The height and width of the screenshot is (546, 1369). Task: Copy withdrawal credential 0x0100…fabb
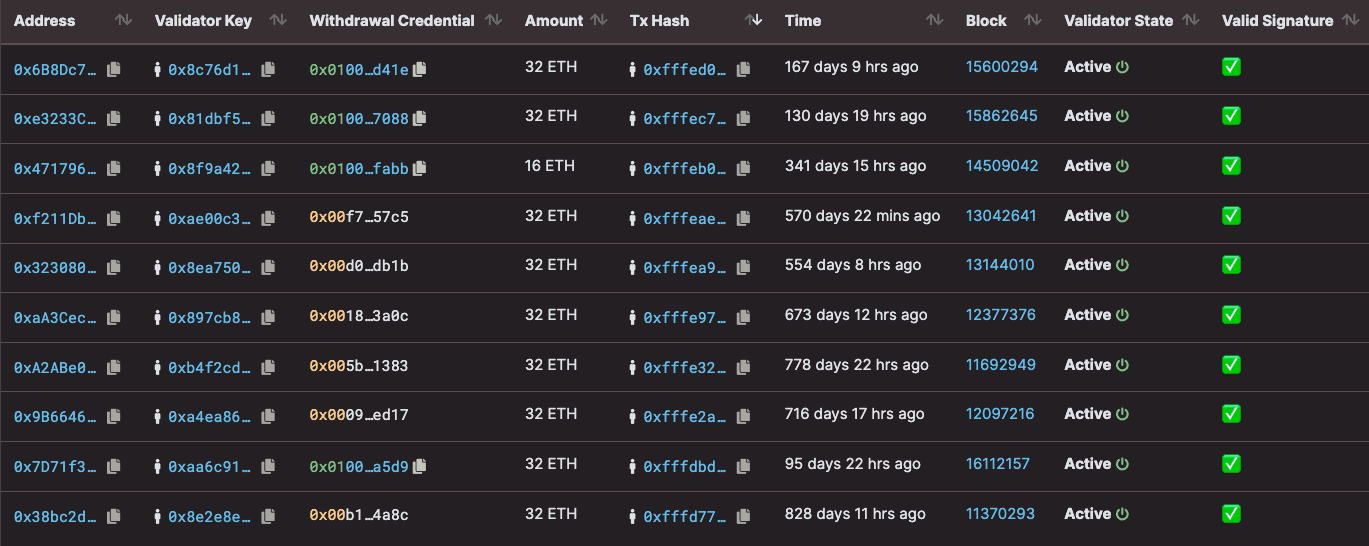[419, 168]
